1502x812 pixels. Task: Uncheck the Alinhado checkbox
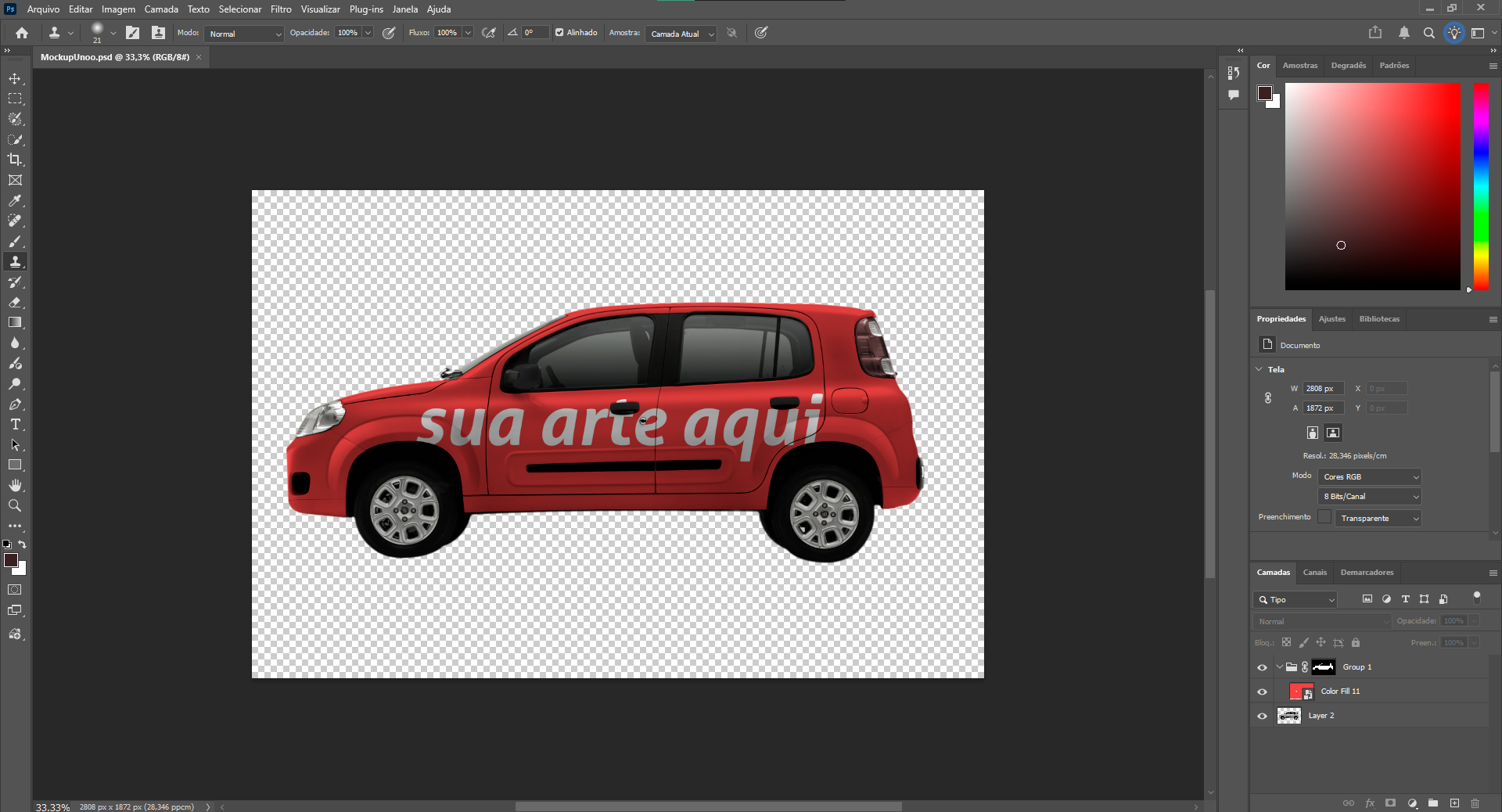click(559, 33)
